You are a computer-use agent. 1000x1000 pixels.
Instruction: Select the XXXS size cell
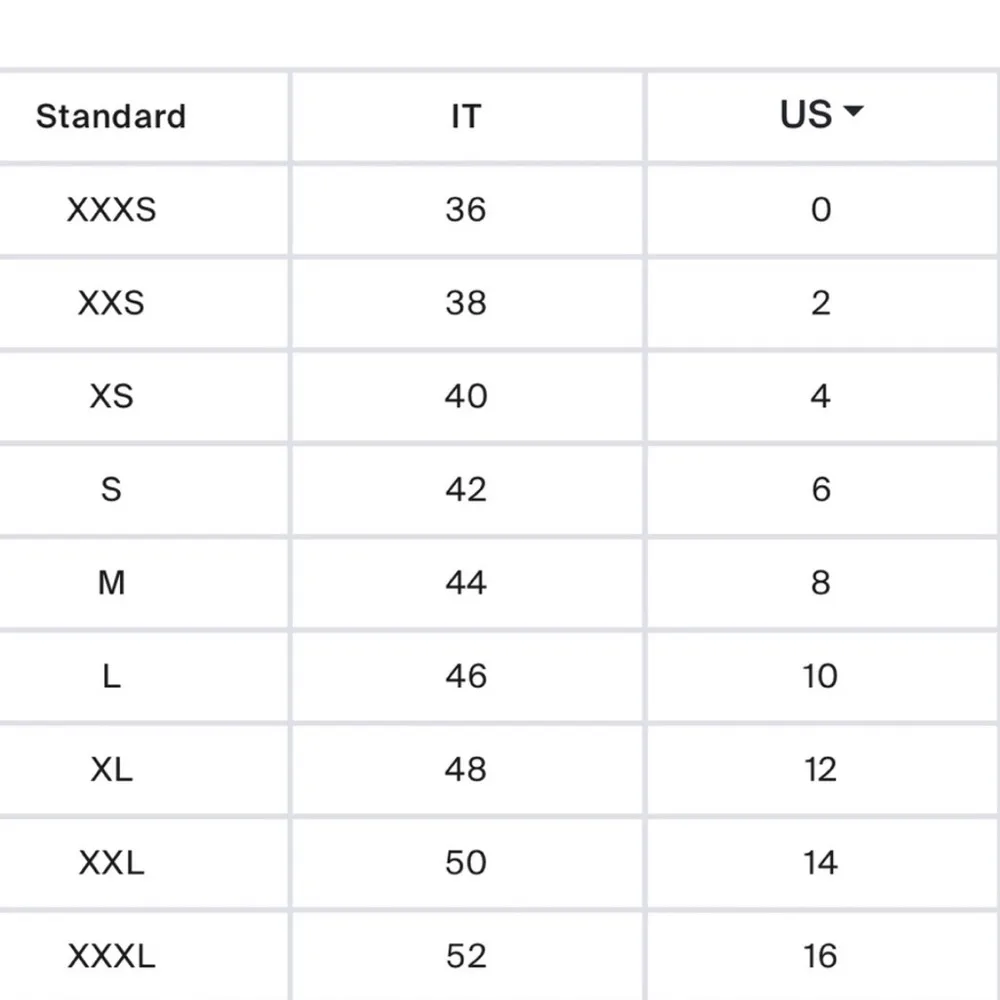(111, 210)
